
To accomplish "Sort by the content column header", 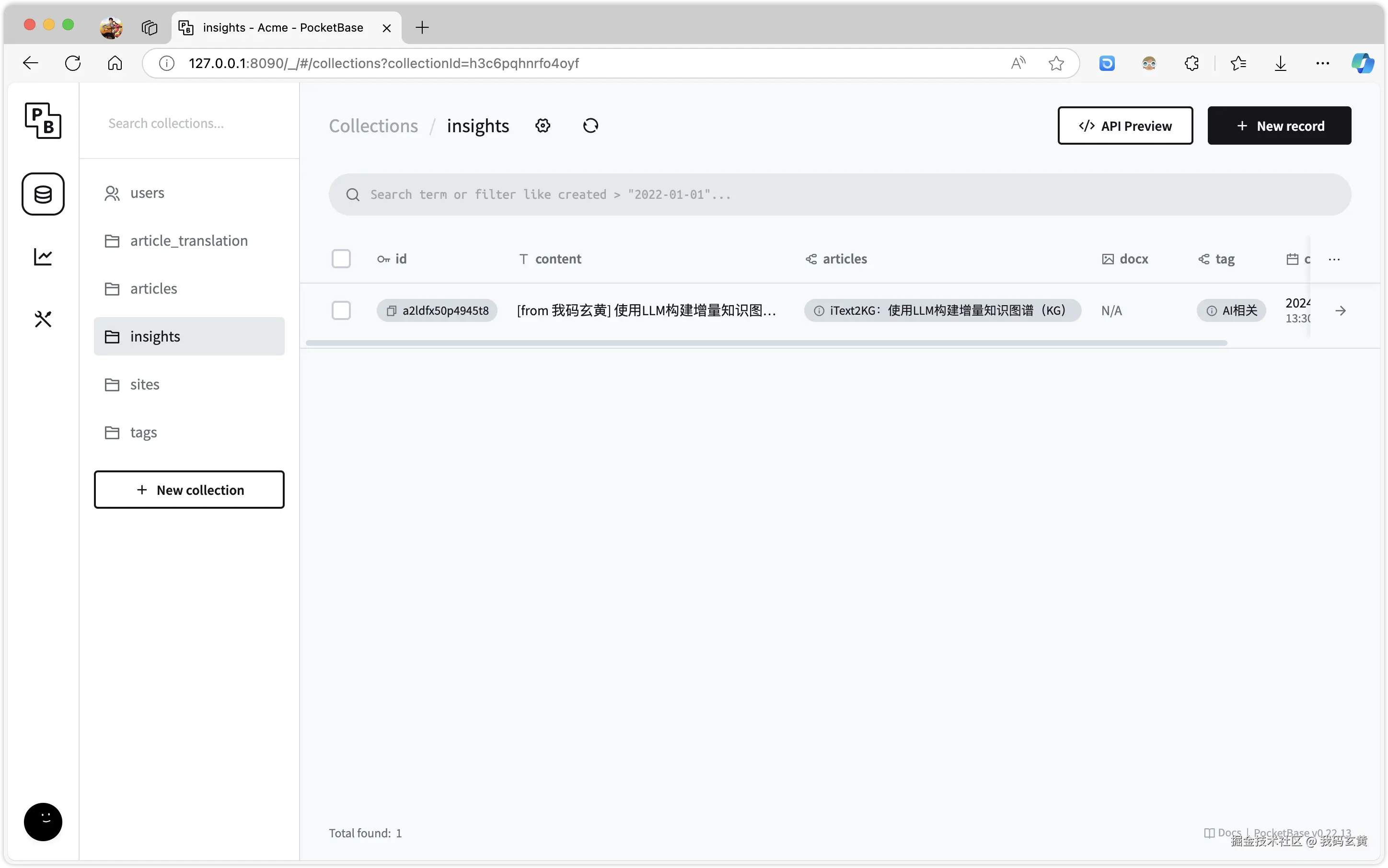I will (550, 259).
